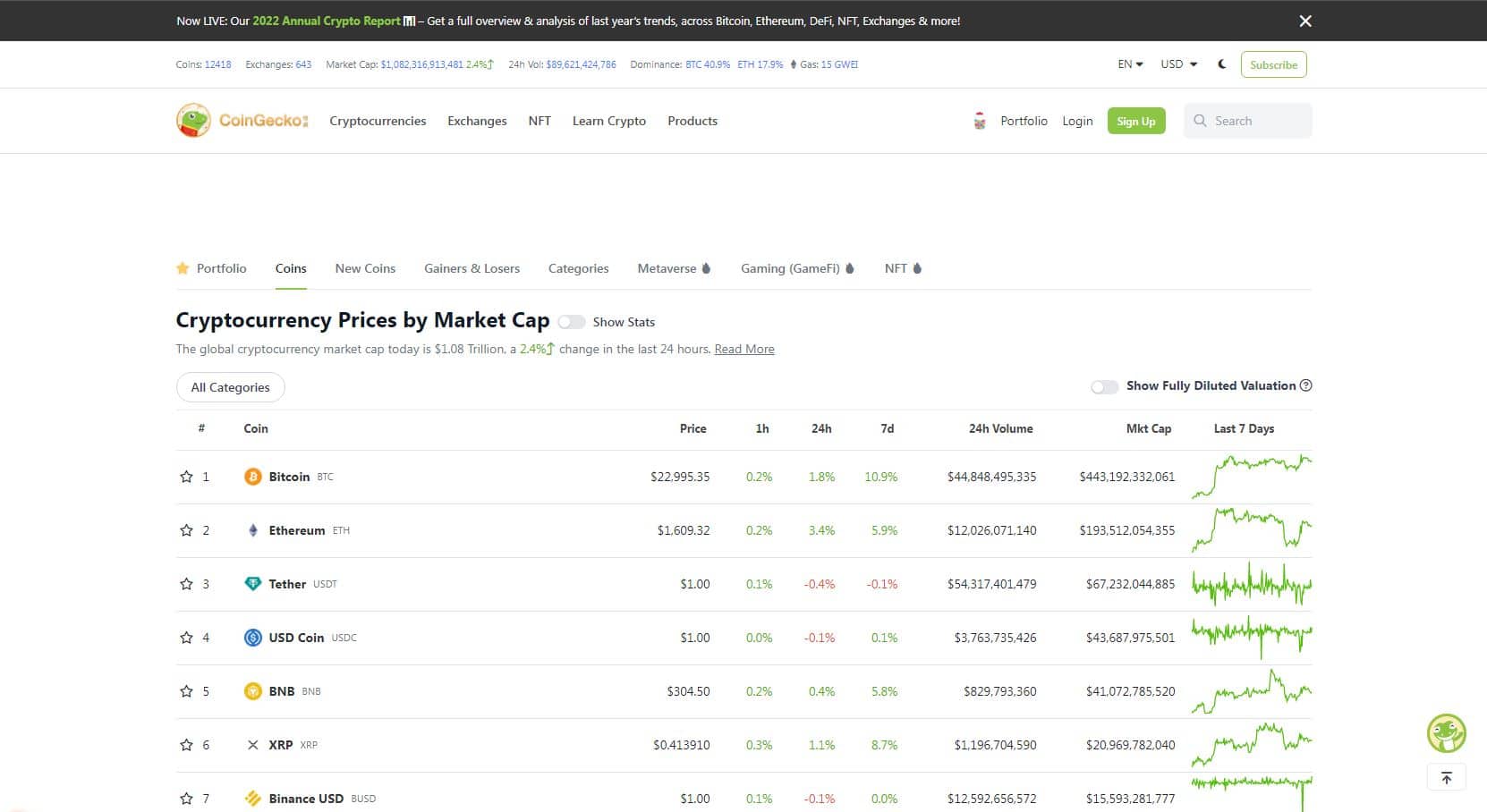Screen dimensions: 1487x812
Task: Star Bitcoin to add it to favorites
Action: [185, 477]
